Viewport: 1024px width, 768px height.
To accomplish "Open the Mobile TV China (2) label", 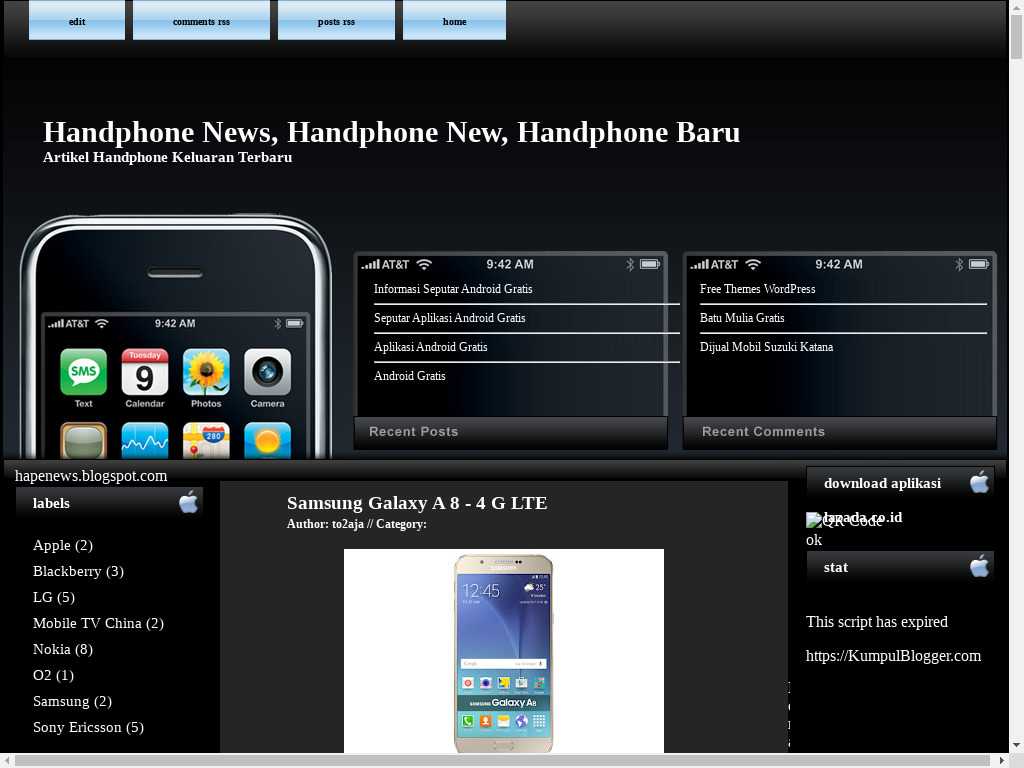I will (x=98, y=624).
